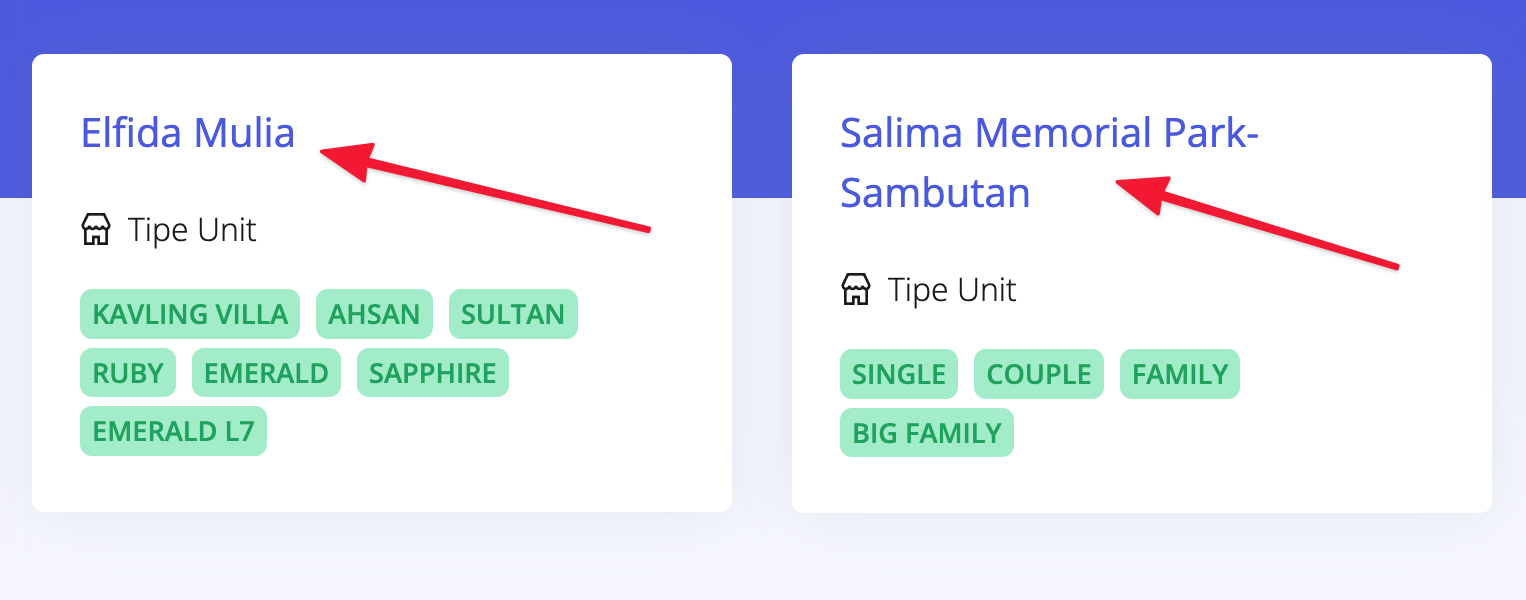
Task: Select the RUBY unit tag
Action: click(128, 373)
